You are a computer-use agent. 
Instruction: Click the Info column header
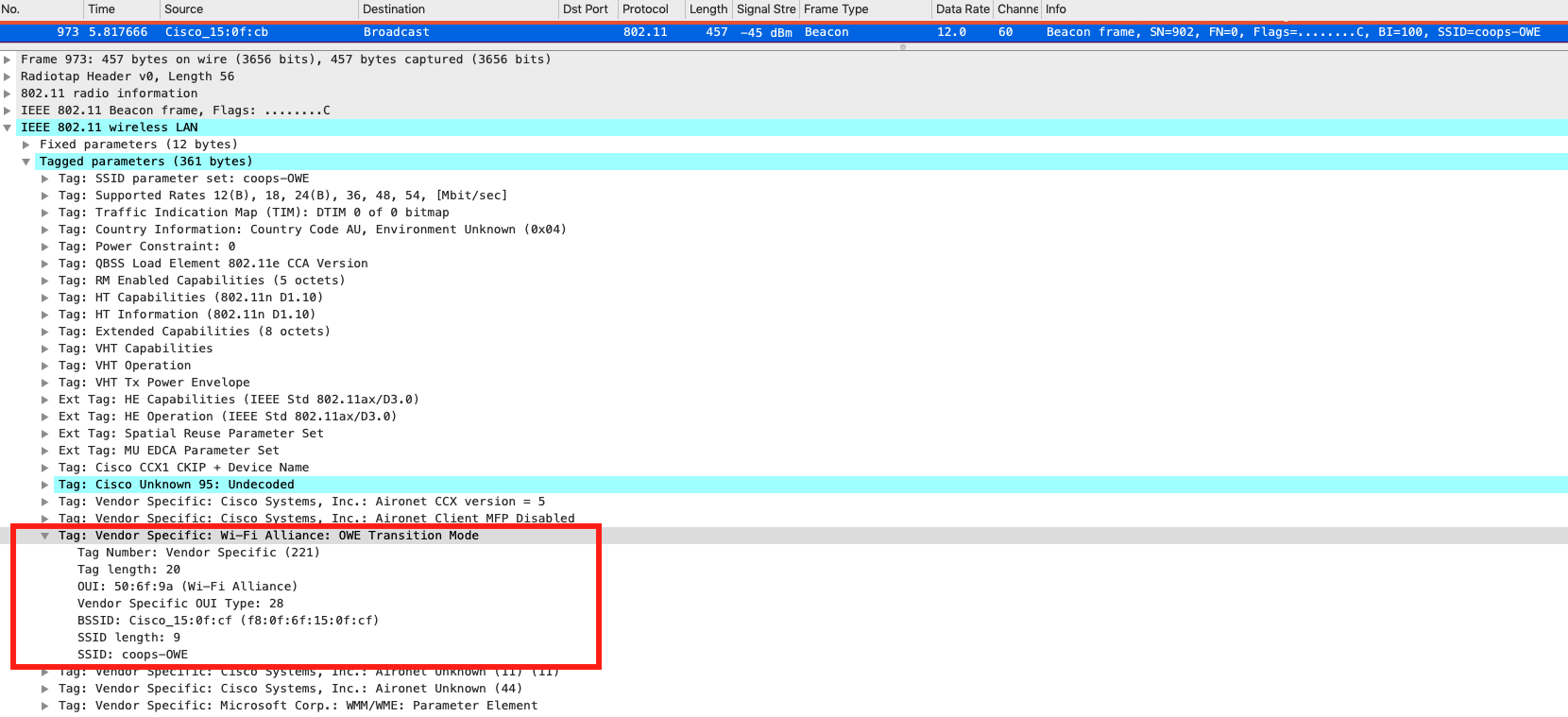[1056, 9]
